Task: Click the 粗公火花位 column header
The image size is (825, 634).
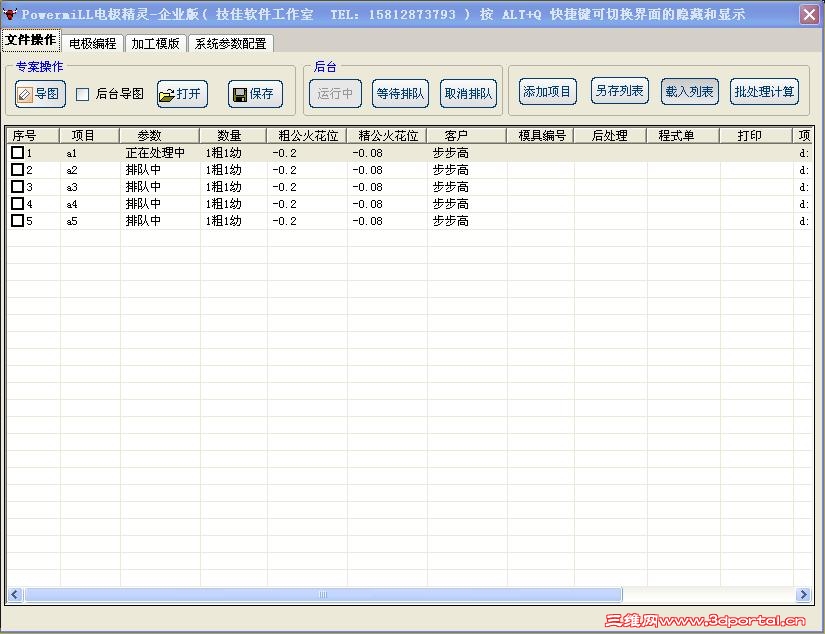Action: (307, 136)
